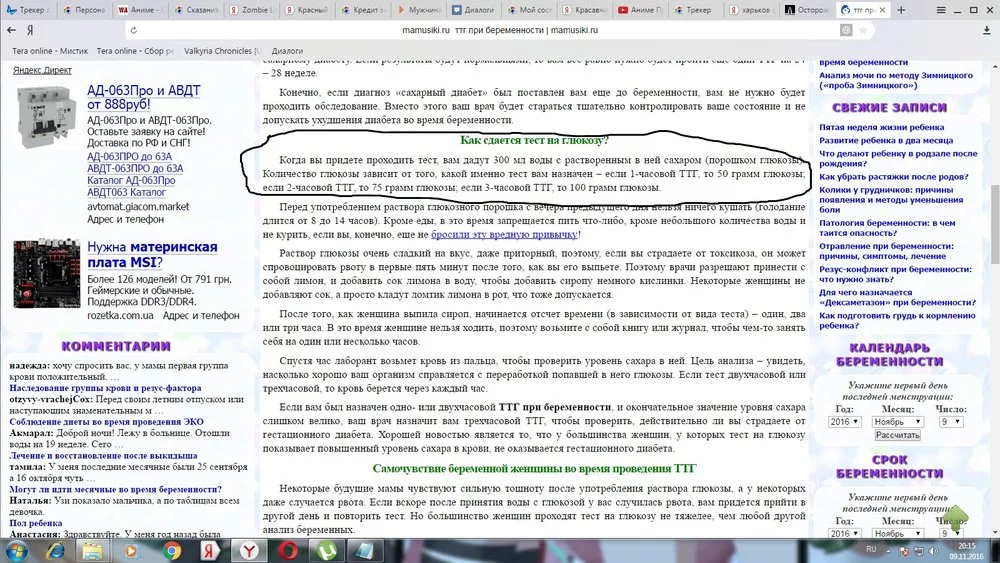Select the day dropdown under Календарь беременности
The height and width of the screenshot is (563, 1000).
[950, 421]
